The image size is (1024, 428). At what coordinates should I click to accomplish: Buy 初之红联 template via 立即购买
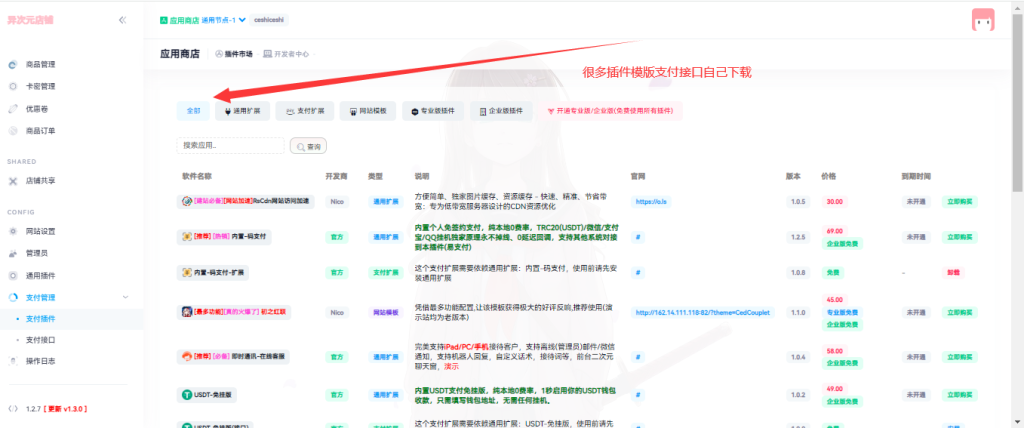point(959,312)
